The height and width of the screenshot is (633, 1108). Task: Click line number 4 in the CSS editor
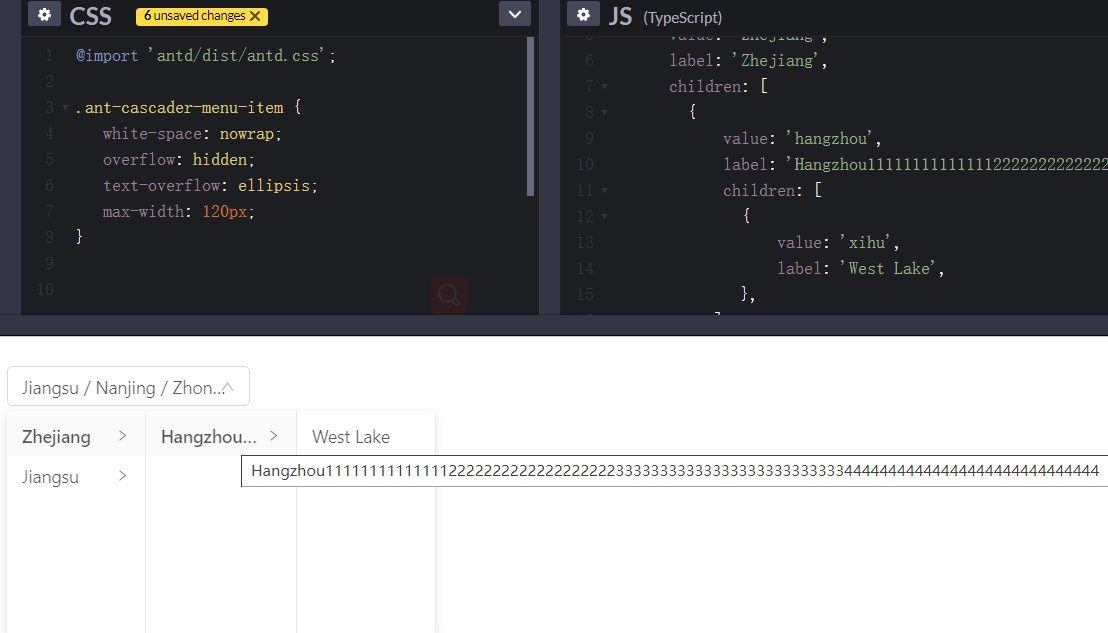[49, 133]
